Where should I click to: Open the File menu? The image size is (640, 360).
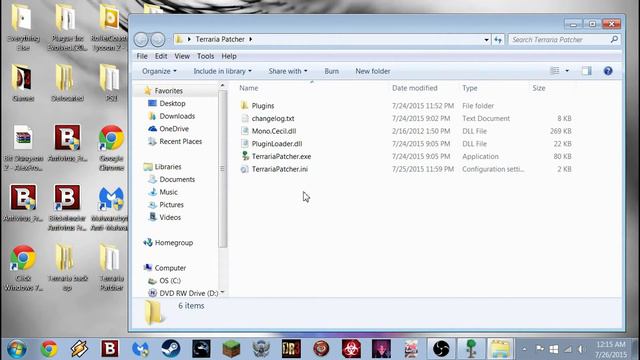click(142, 56)
